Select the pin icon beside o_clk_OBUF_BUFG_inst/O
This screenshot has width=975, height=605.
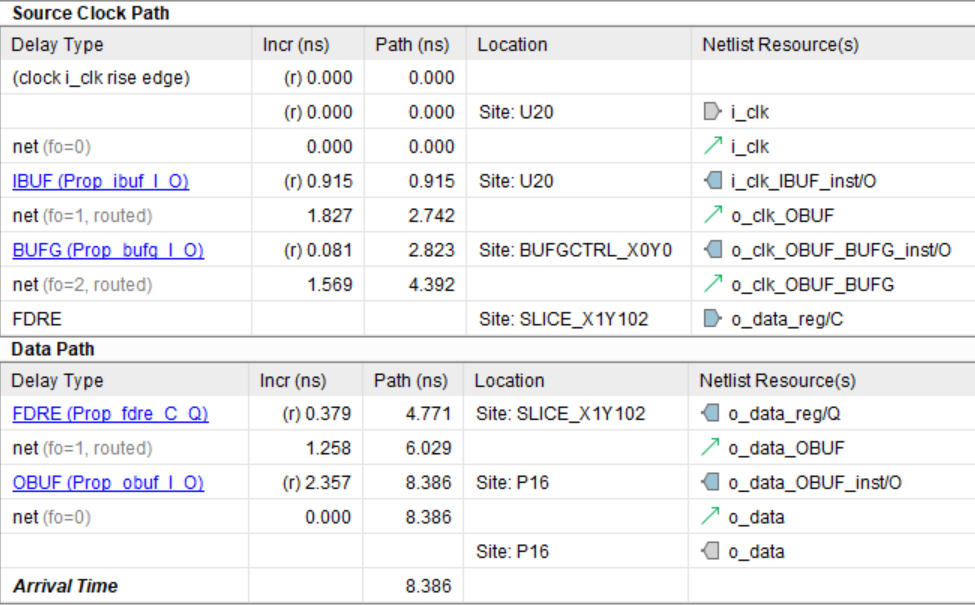click(711, 250)
